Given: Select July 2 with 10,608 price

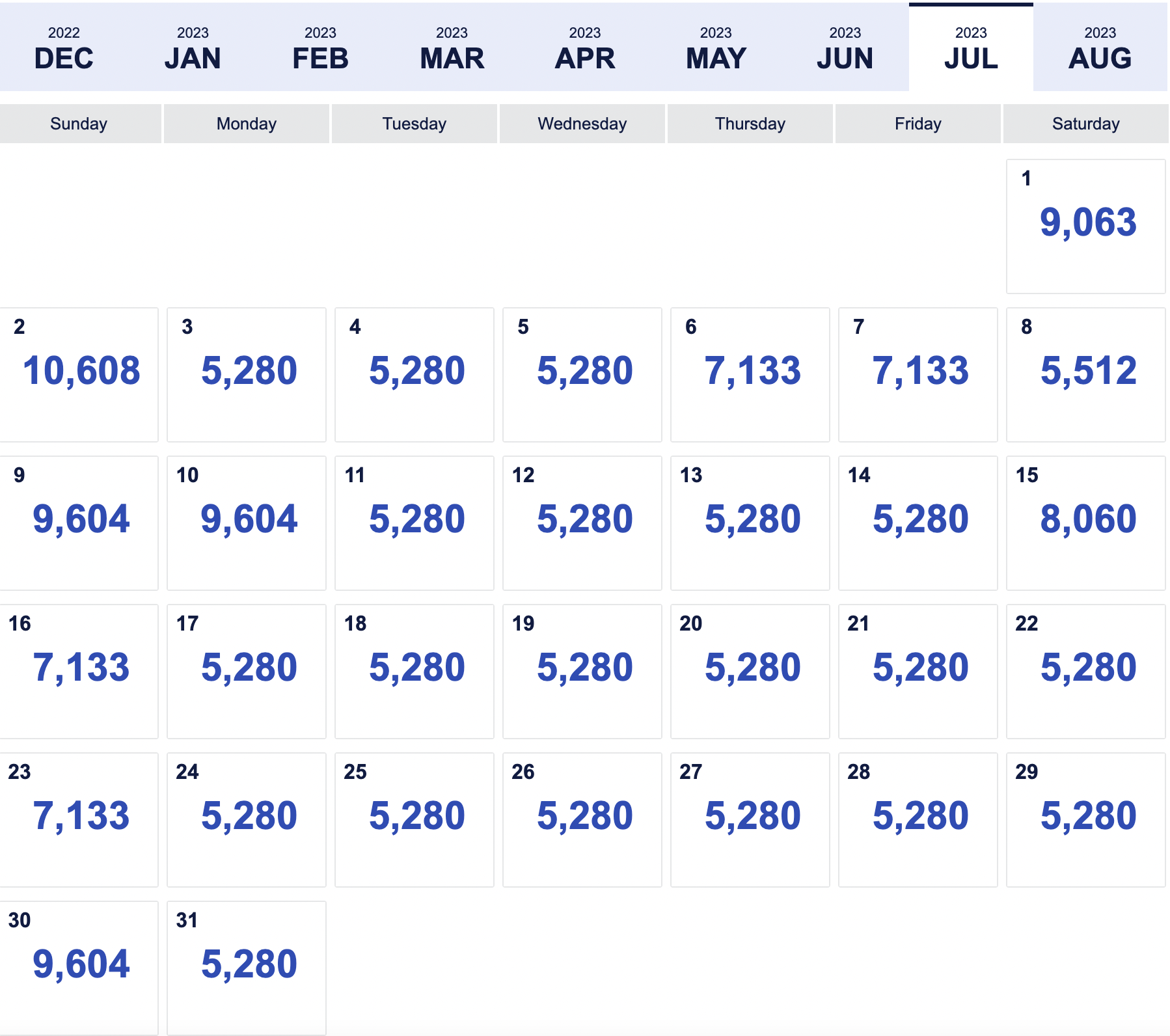Looking at the screenshot, I should pos(79,375).
